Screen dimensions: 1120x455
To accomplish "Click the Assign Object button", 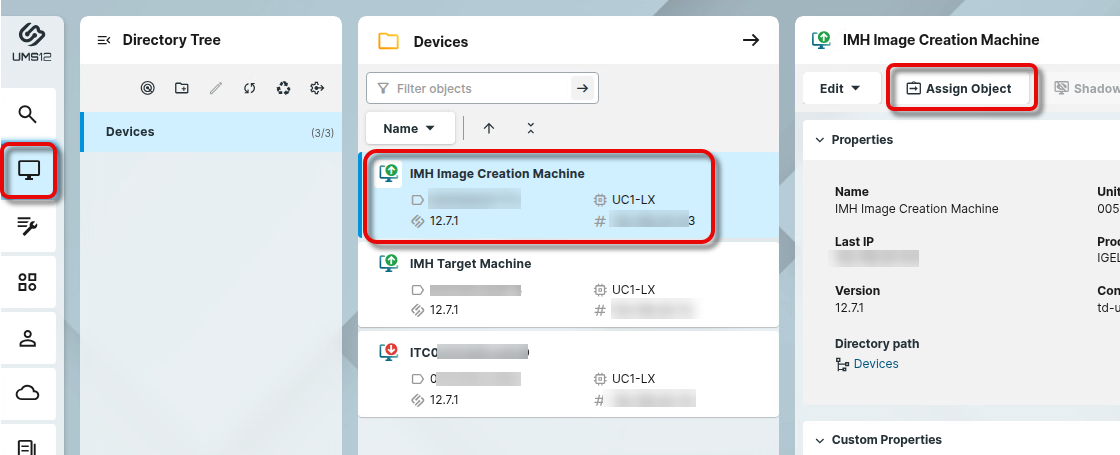I will (958, 88).
